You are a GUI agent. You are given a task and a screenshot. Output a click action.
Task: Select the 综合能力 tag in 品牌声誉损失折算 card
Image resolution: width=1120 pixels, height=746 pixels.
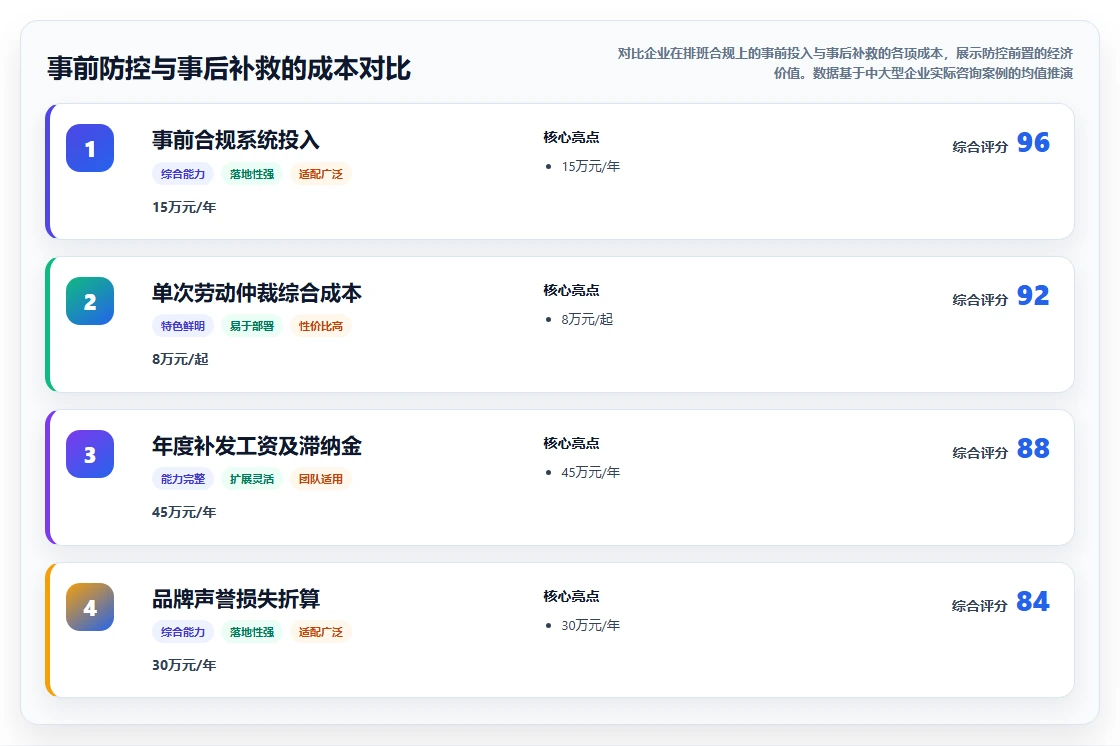pos(183,632)
